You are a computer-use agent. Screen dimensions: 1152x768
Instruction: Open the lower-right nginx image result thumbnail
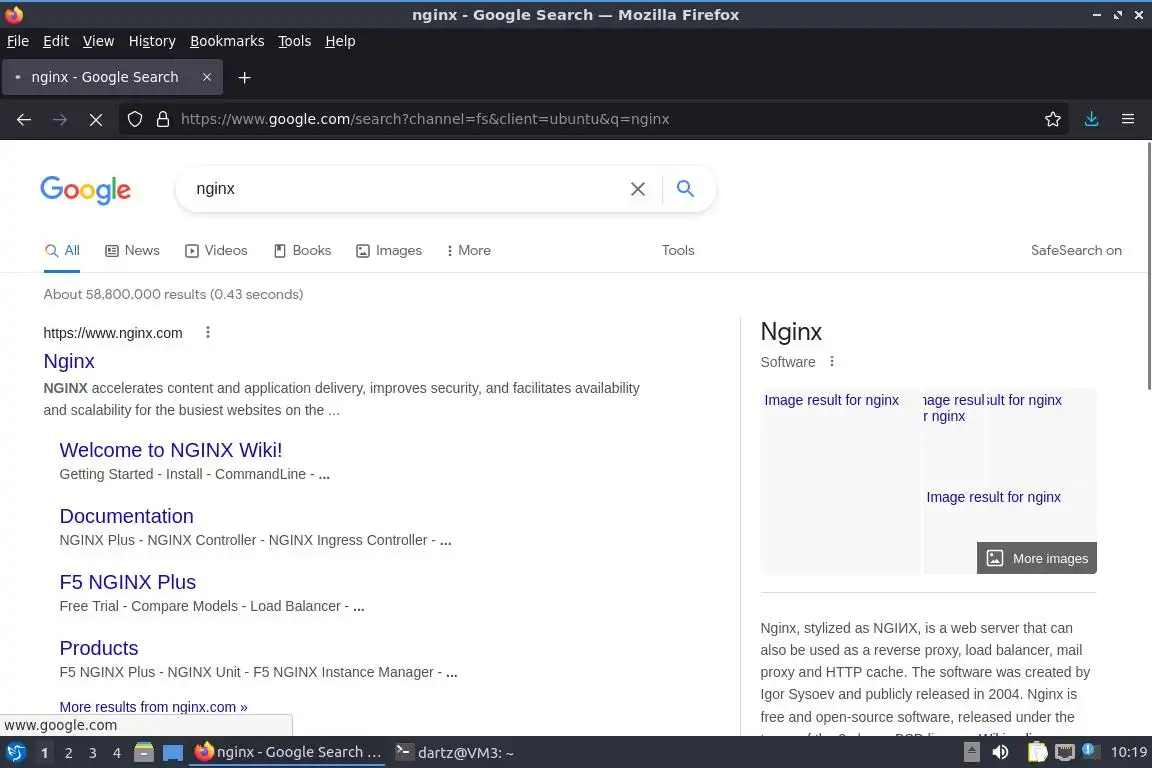tap(1009, 514)
